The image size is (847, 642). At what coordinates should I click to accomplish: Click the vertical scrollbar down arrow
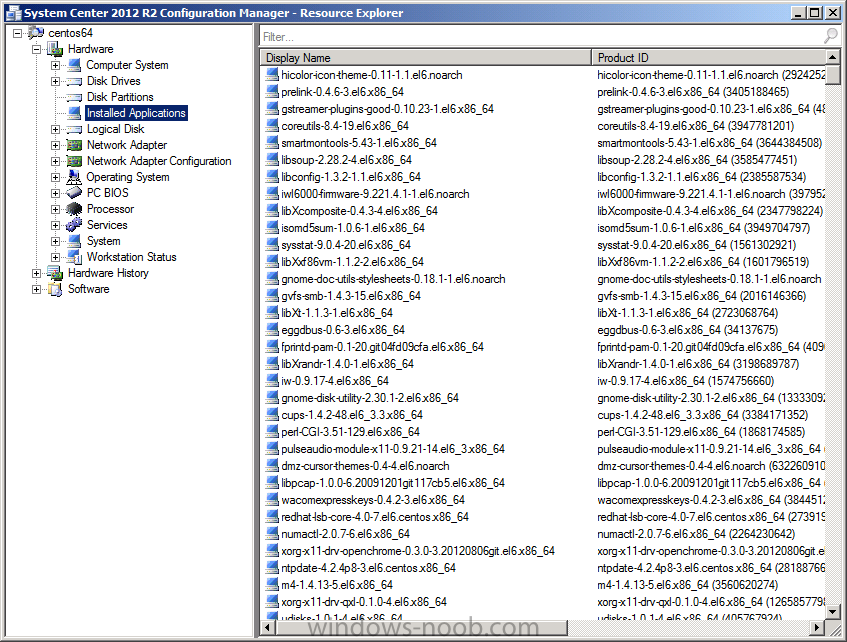click(x=832, y=612)
